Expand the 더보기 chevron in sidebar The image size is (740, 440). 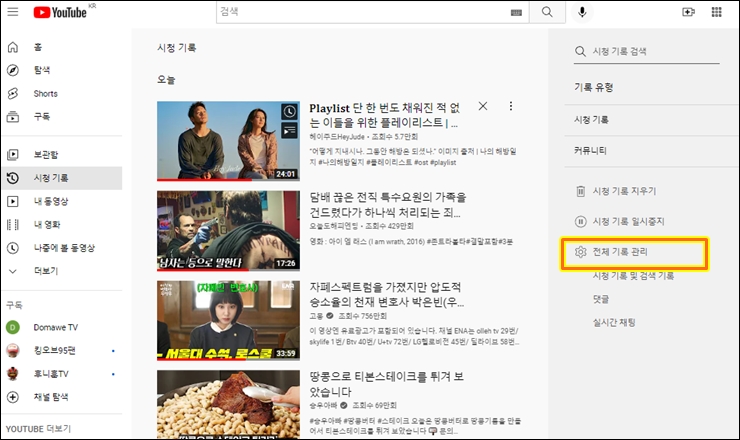pos(13,271)
